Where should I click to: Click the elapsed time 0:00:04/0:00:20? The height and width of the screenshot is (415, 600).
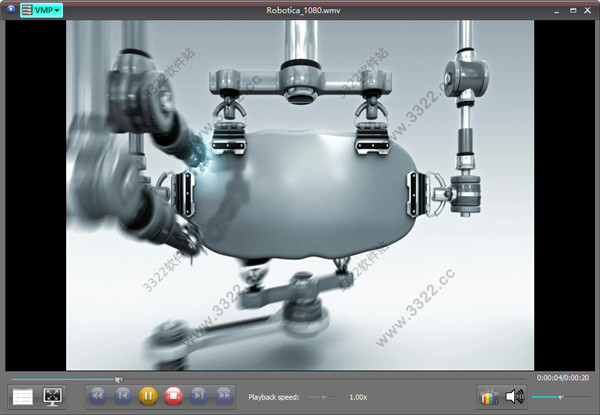click(562, 378)
